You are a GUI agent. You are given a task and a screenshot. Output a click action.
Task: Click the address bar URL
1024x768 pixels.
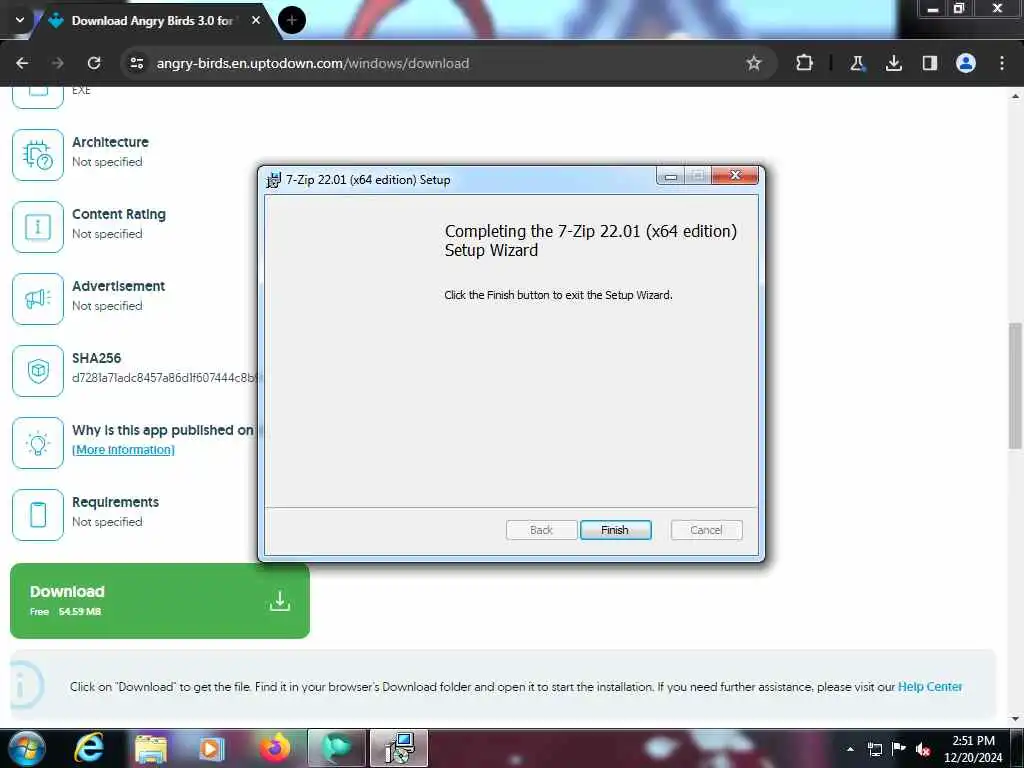pos(313,63)
